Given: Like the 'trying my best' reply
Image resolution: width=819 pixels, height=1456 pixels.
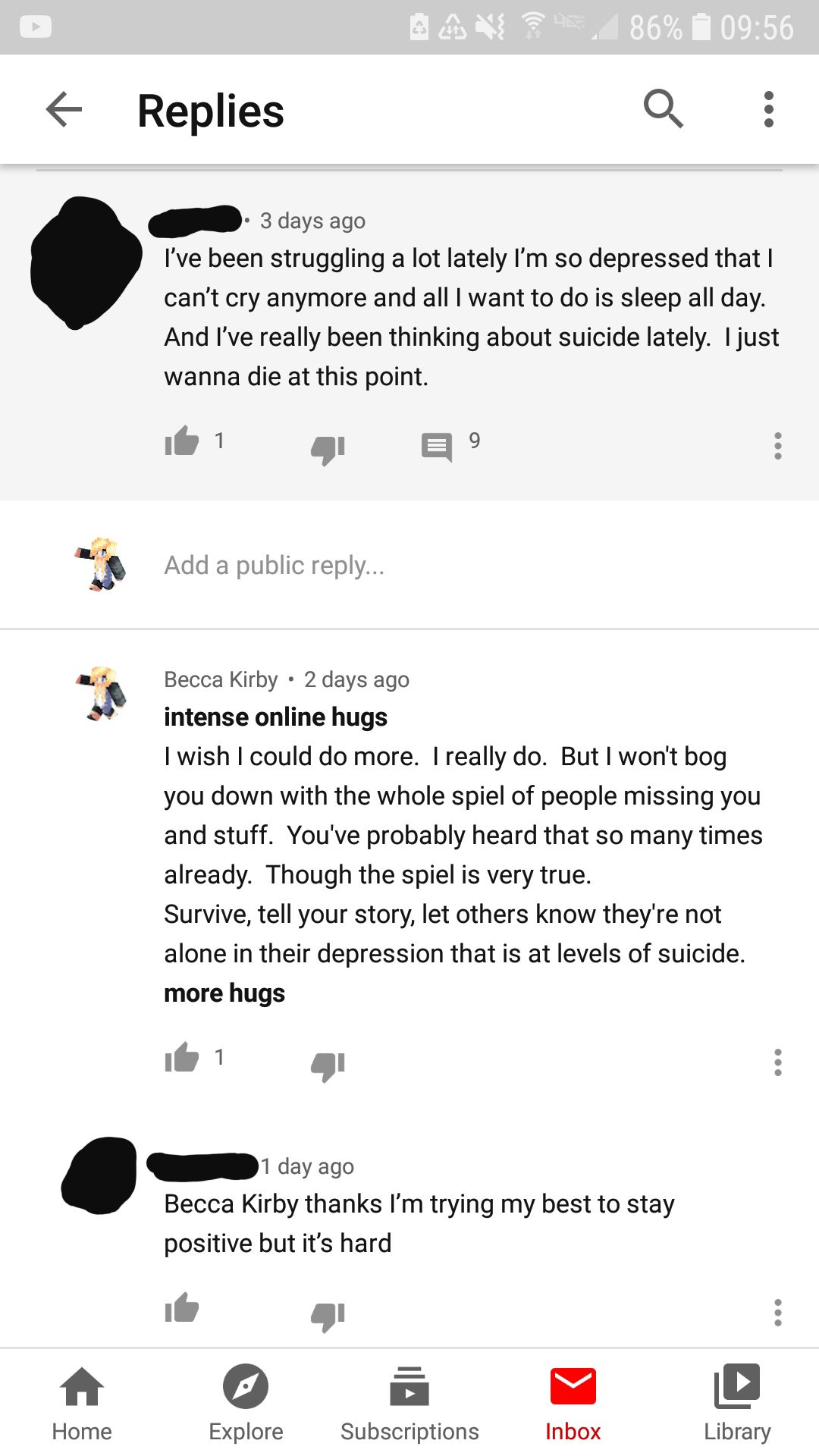Looking at the screenshot, I should (x=182, y=1307).
